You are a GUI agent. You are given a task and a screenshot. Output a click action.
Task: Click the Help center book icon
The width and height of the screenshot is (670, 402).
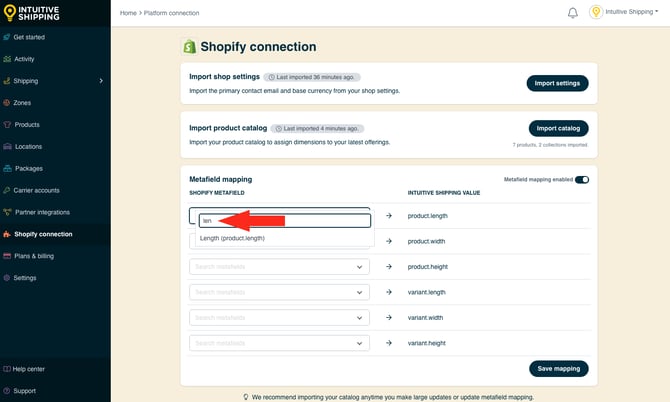[x=7, y=369]
